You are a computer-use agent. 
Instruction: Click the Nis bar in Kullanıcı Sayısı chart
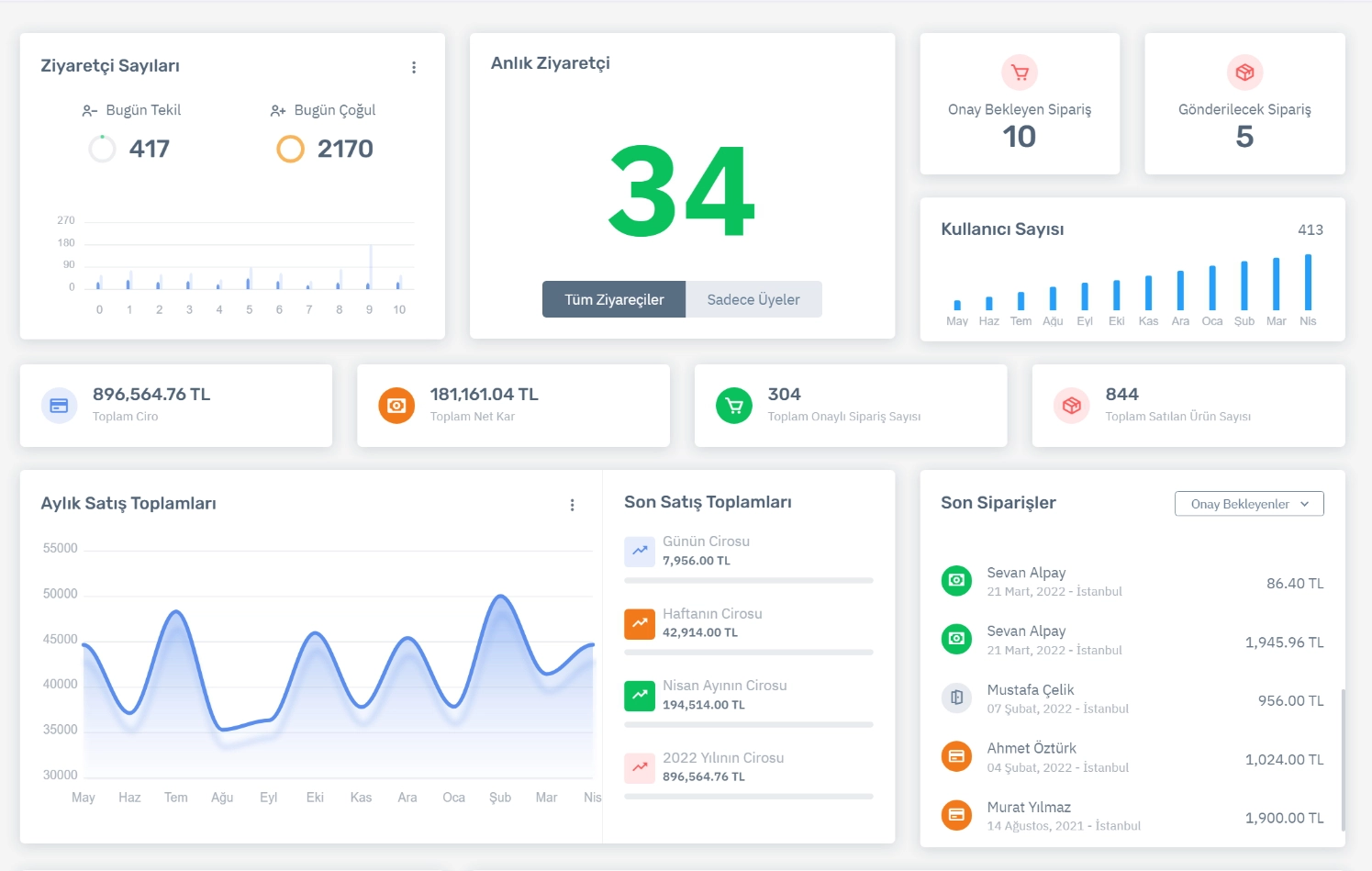click(x=1308, y=283)
